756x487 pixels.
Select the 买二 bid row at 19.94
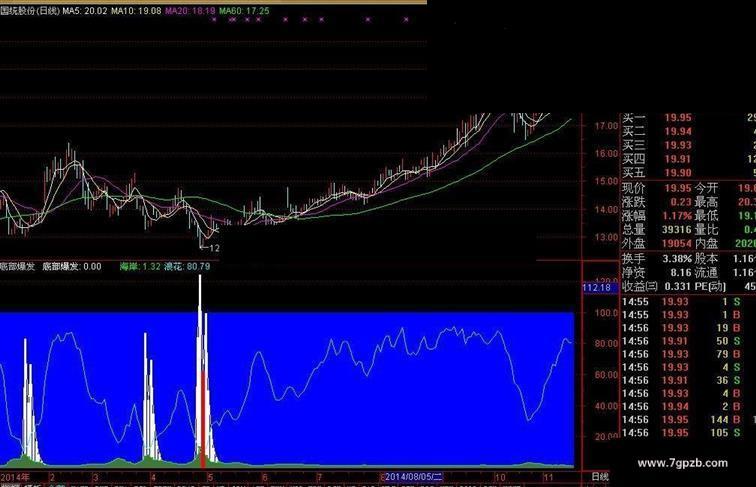click(688, 132)
